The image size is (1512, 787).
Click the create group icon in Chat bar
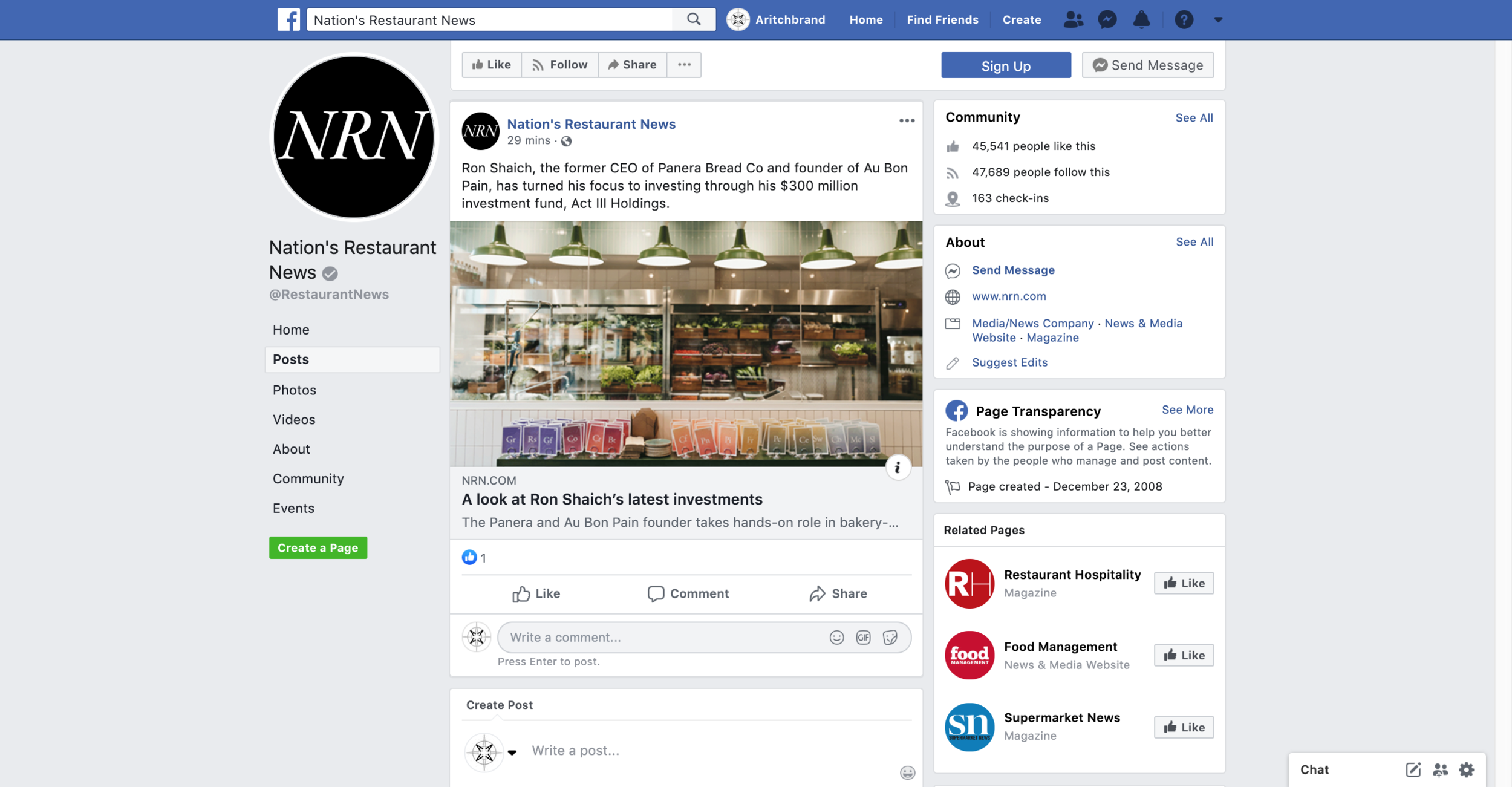1440,769
